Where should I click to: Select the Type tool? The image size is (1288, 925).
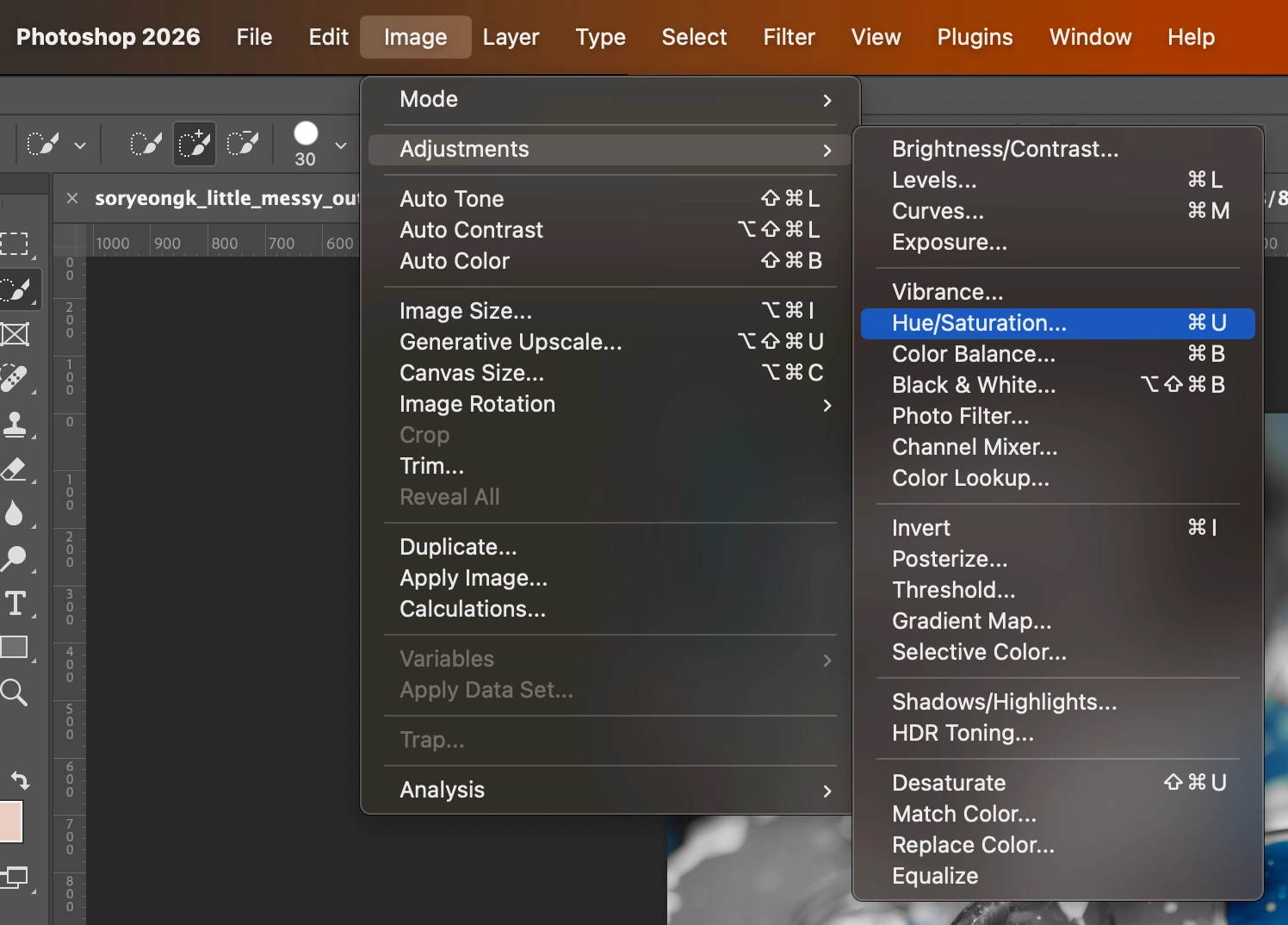click(x=15, y=604)
